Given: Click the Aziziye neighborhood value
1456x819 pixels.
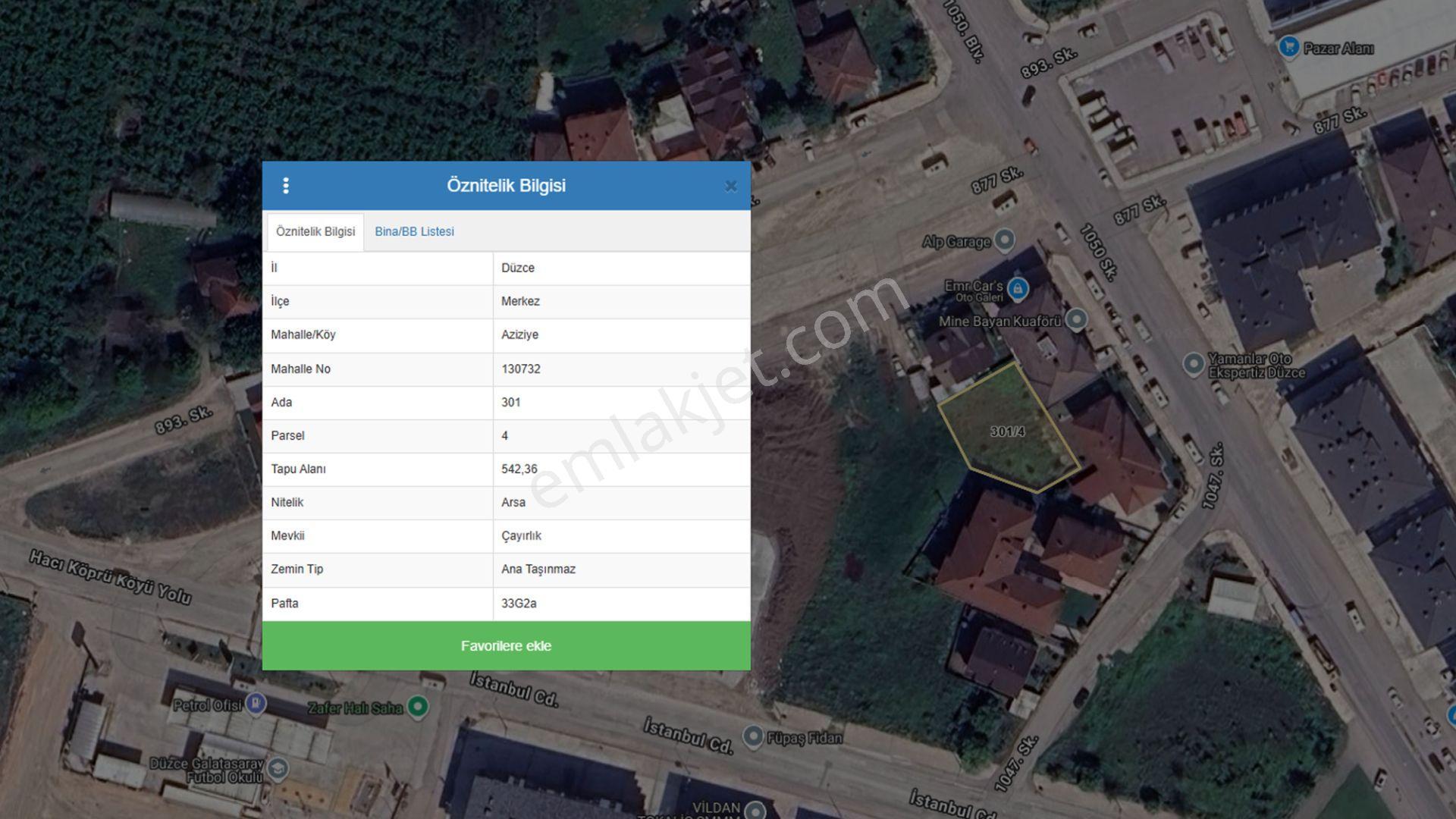Looking at the screenshot, I should click(x=519, y=334).
